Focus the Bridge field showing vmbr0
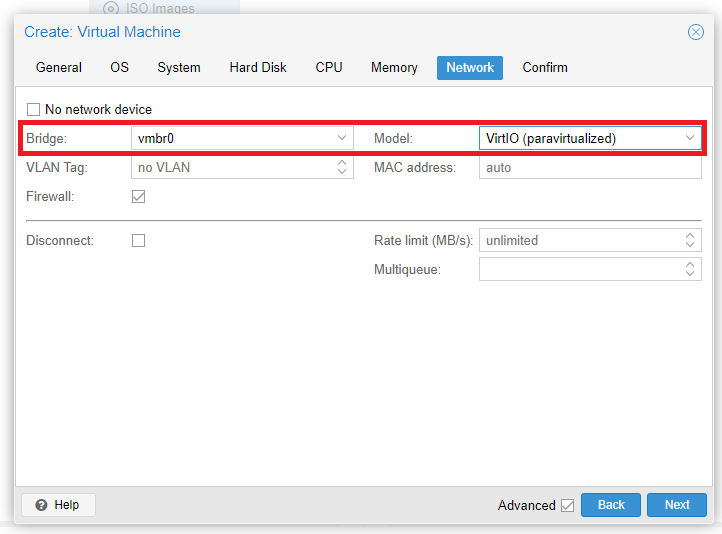This screenshot has width=722, height=534. pyautogui.click(x=242, y=138)
